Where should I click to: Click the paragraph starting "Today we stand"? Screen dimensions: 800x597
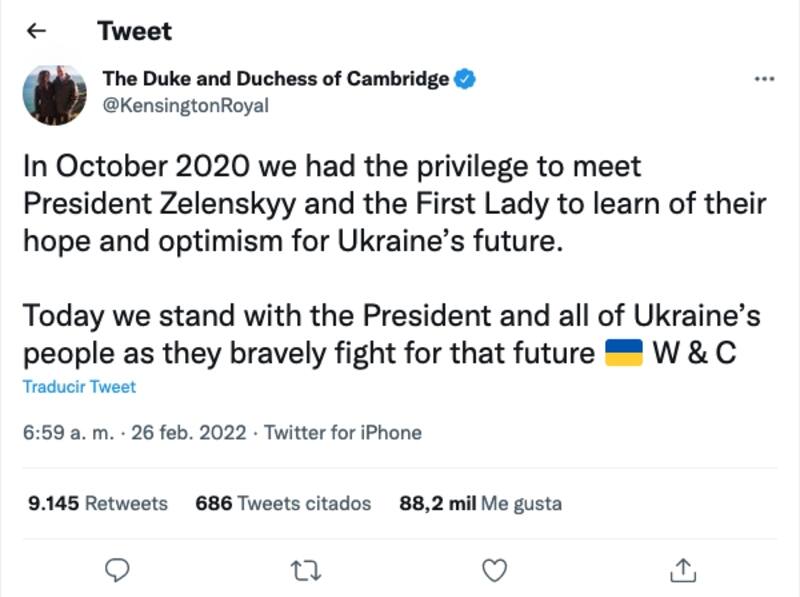coord(390,335)
